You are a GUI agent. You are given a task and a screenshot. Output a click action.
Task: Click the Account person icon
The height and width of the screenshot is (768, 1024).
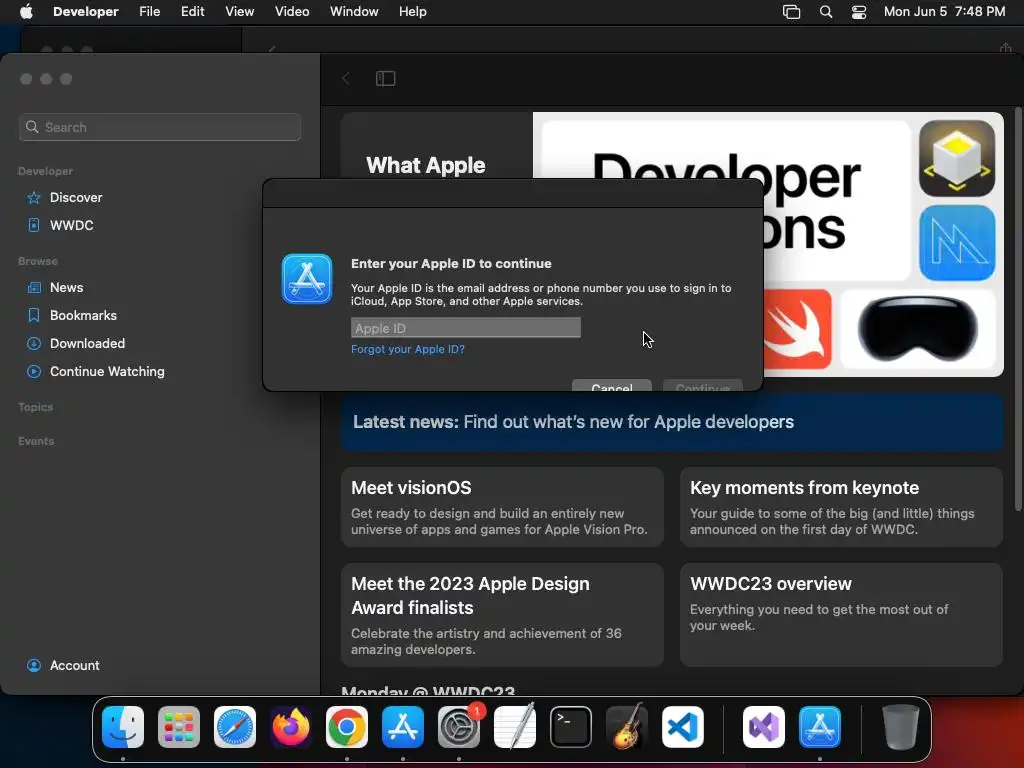point(34,665)
